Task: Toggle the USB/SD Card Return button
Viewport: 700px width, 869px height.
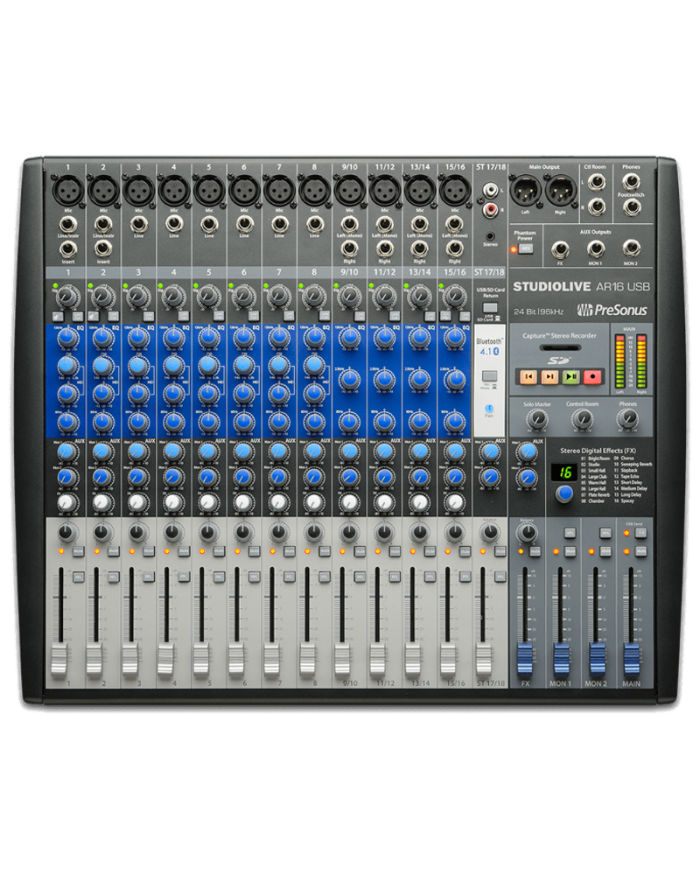Action: pos(490,307)
